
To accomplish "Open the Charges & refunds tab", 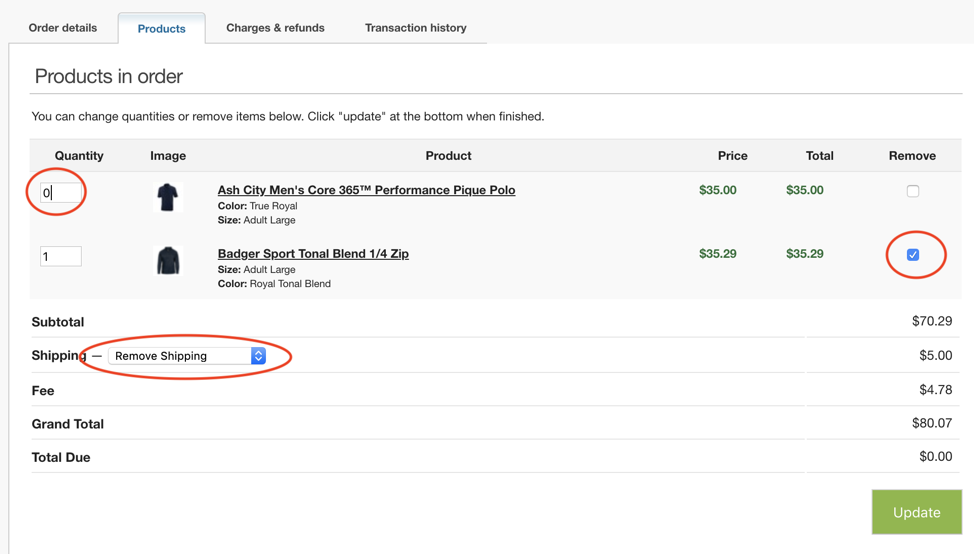I will 275,28.
